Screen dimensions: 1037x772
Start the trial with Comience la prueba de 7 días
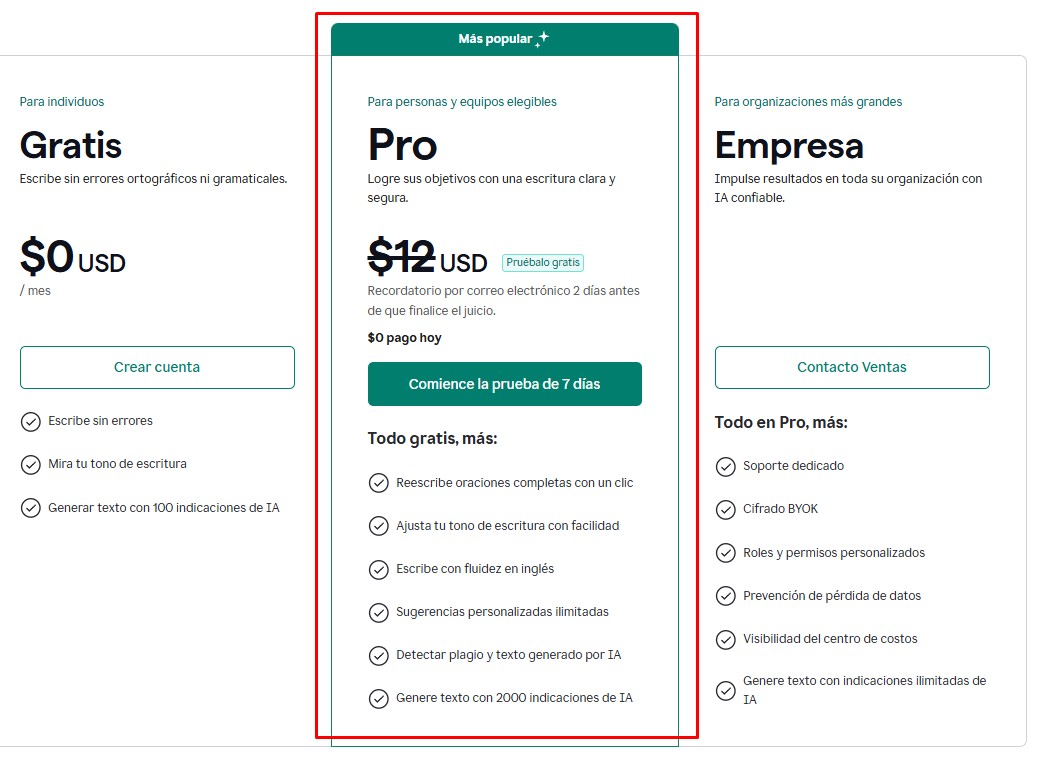tap(505, 384)
